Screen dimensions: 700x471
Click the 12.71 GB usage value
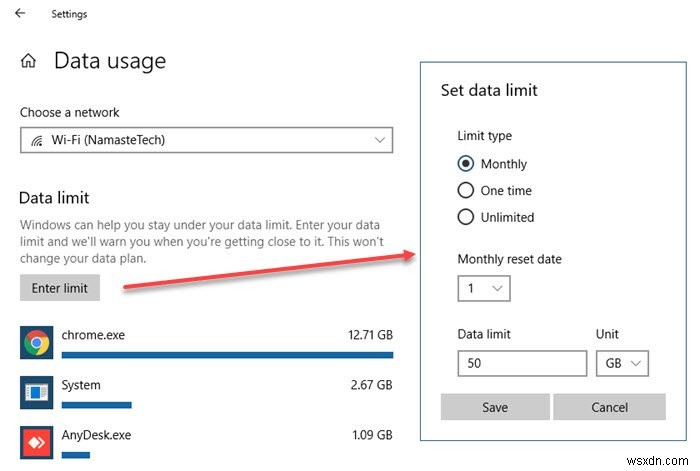(371, 335)
